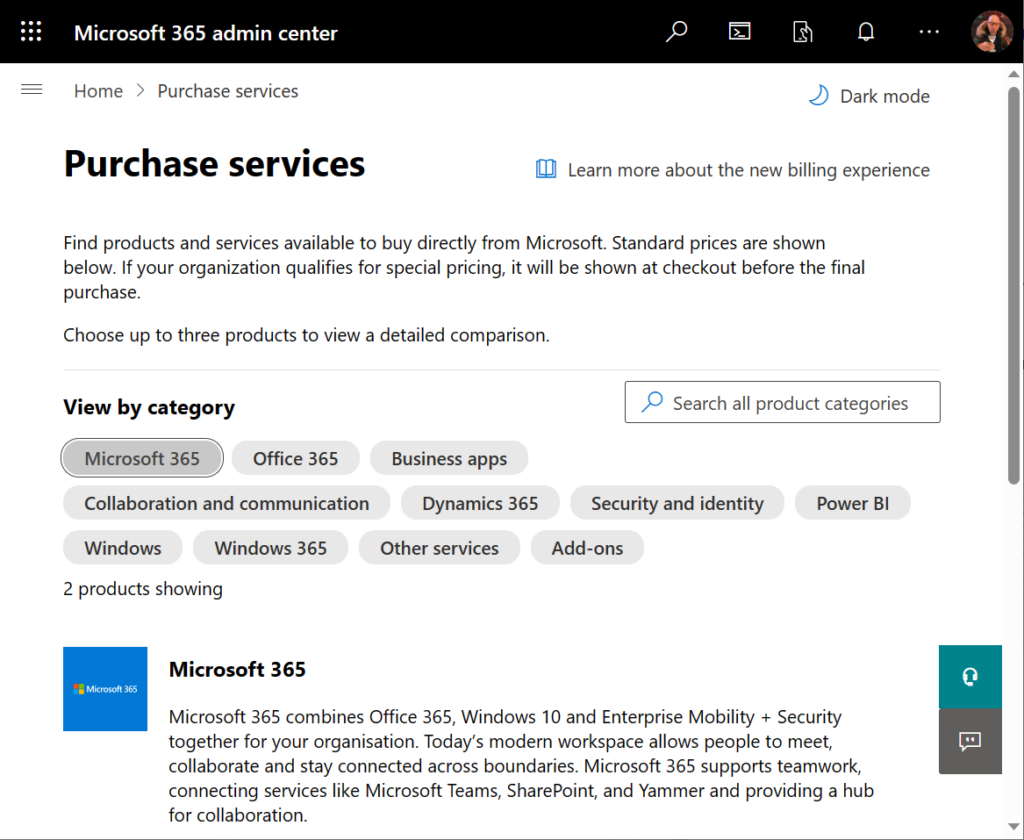Open the notifications bell
Screen dimensions: 1024x840
866,31
